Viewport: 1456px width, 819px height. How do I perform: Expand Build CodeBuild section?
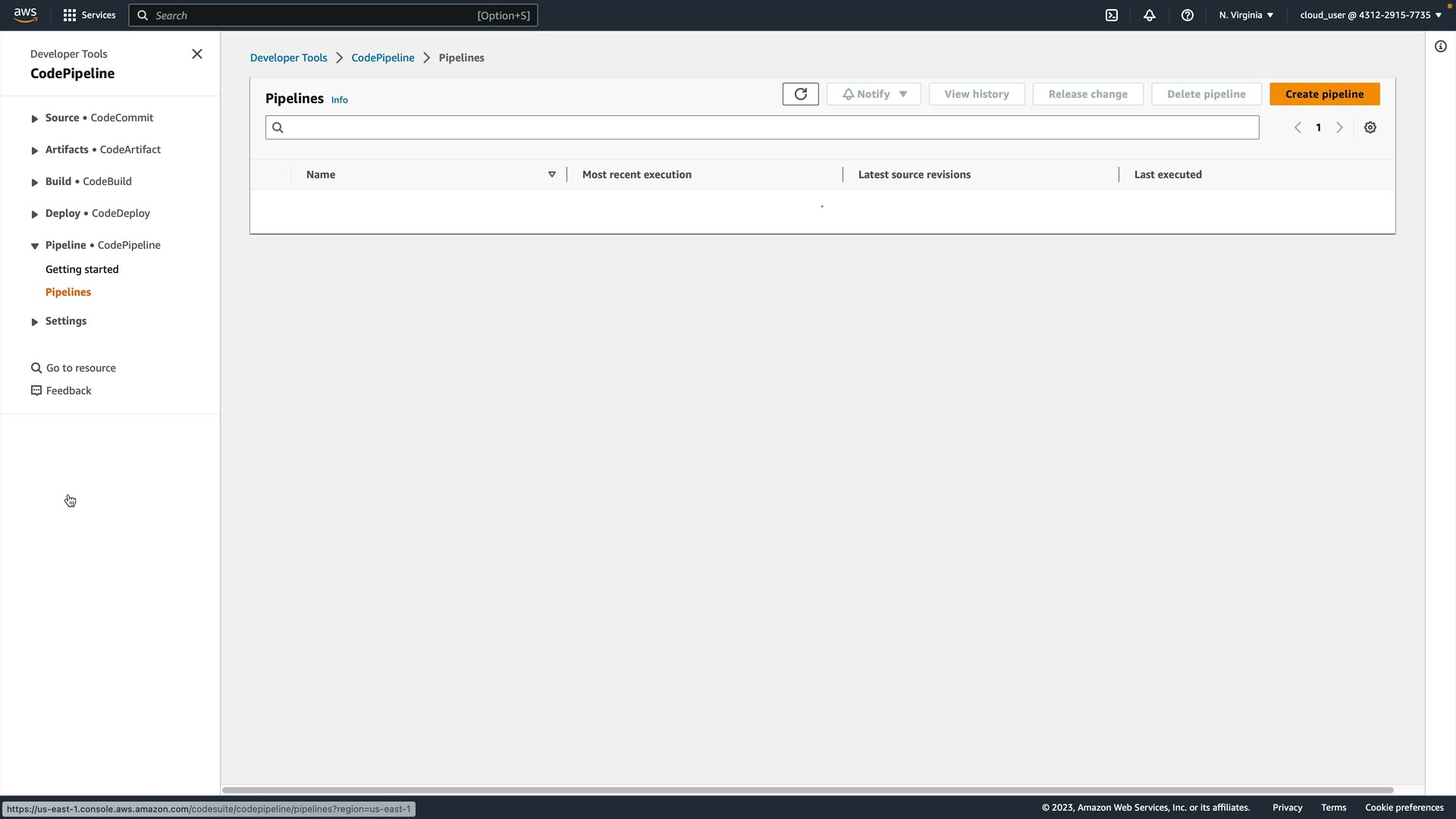point(35,182)
